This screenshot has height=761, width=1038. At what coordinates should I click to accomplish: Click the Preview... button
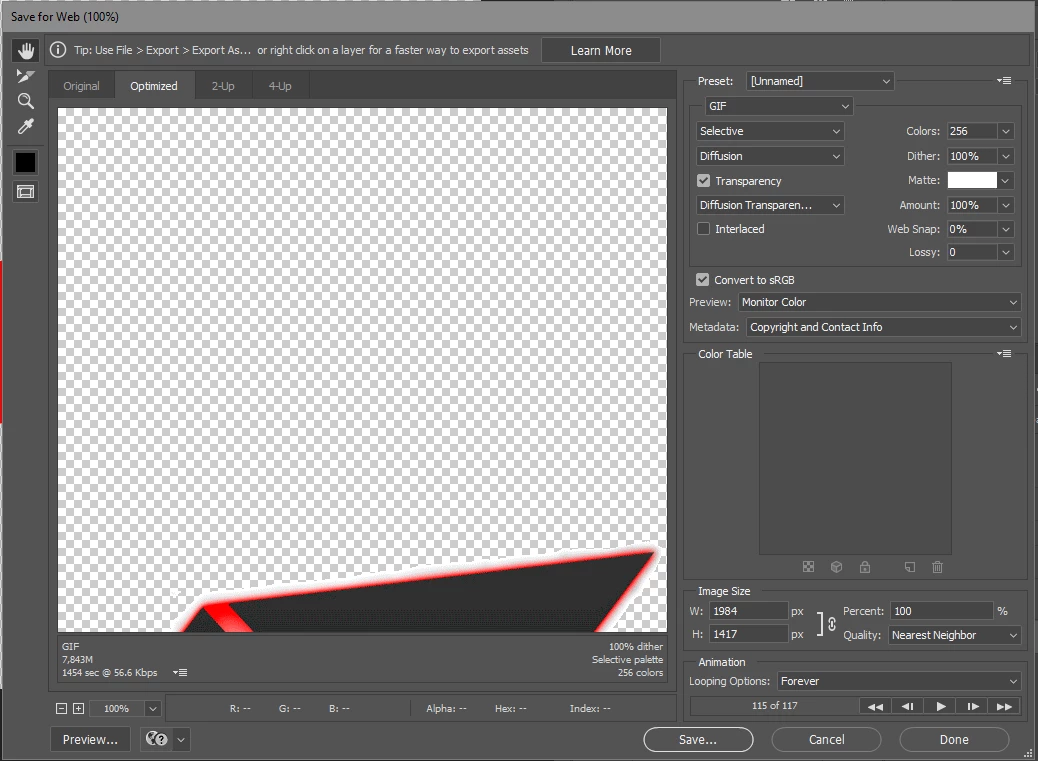click(x=90, y=739)
